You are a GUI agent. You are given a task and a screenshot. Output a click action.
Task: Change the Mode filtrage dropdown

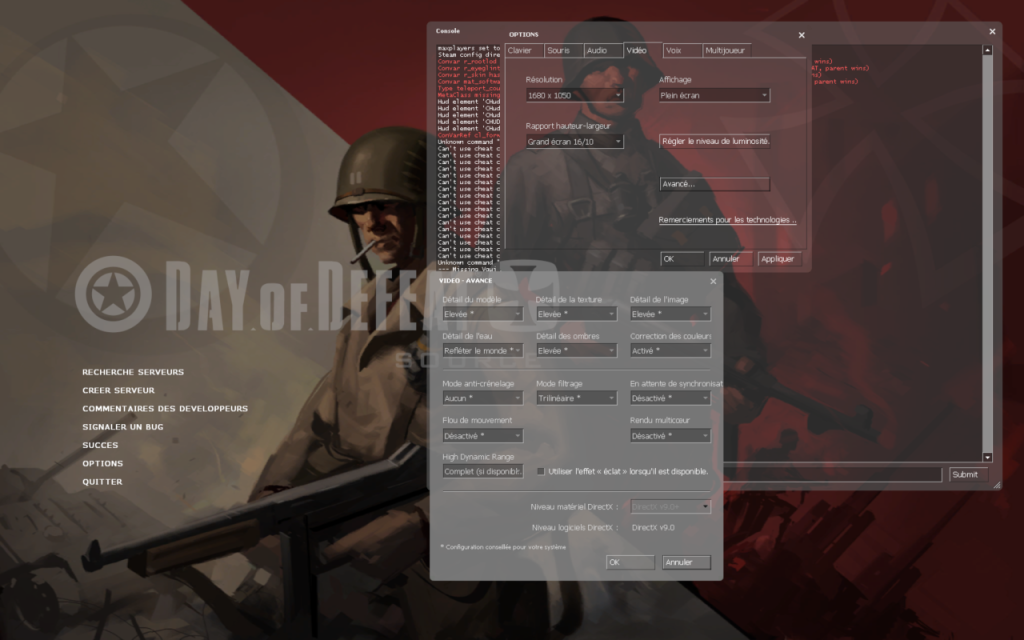click(576, 398)
